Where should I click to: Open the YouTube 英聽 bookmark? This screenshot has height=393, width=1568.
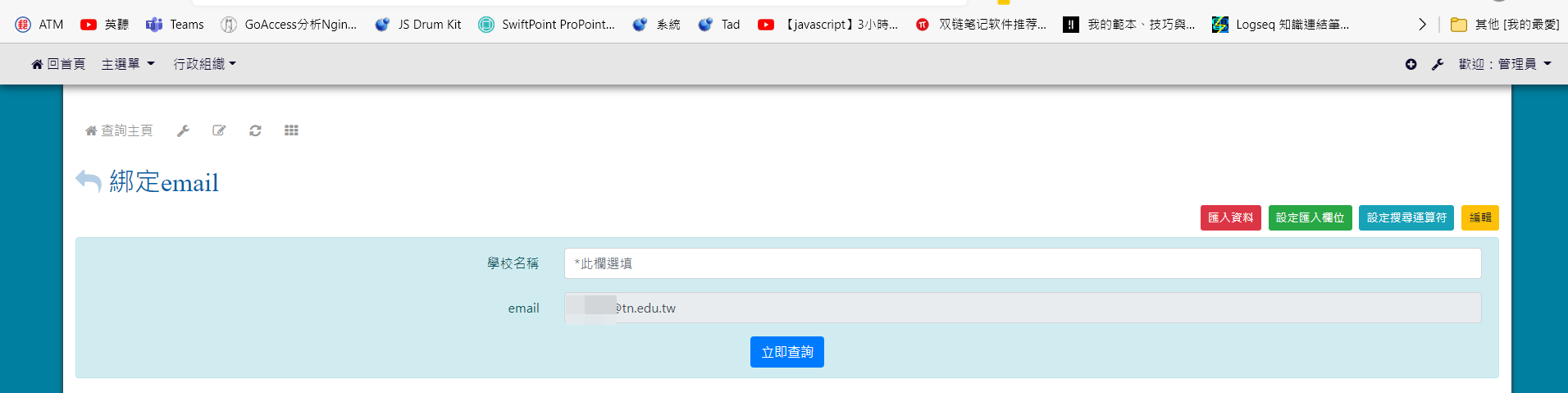[104, 25]
